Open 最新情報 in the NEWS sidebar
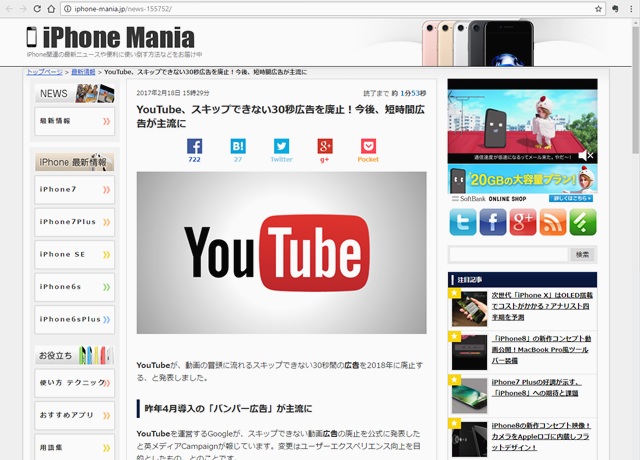The height and width of the screenshot is (460, 640). pos(74,121)
